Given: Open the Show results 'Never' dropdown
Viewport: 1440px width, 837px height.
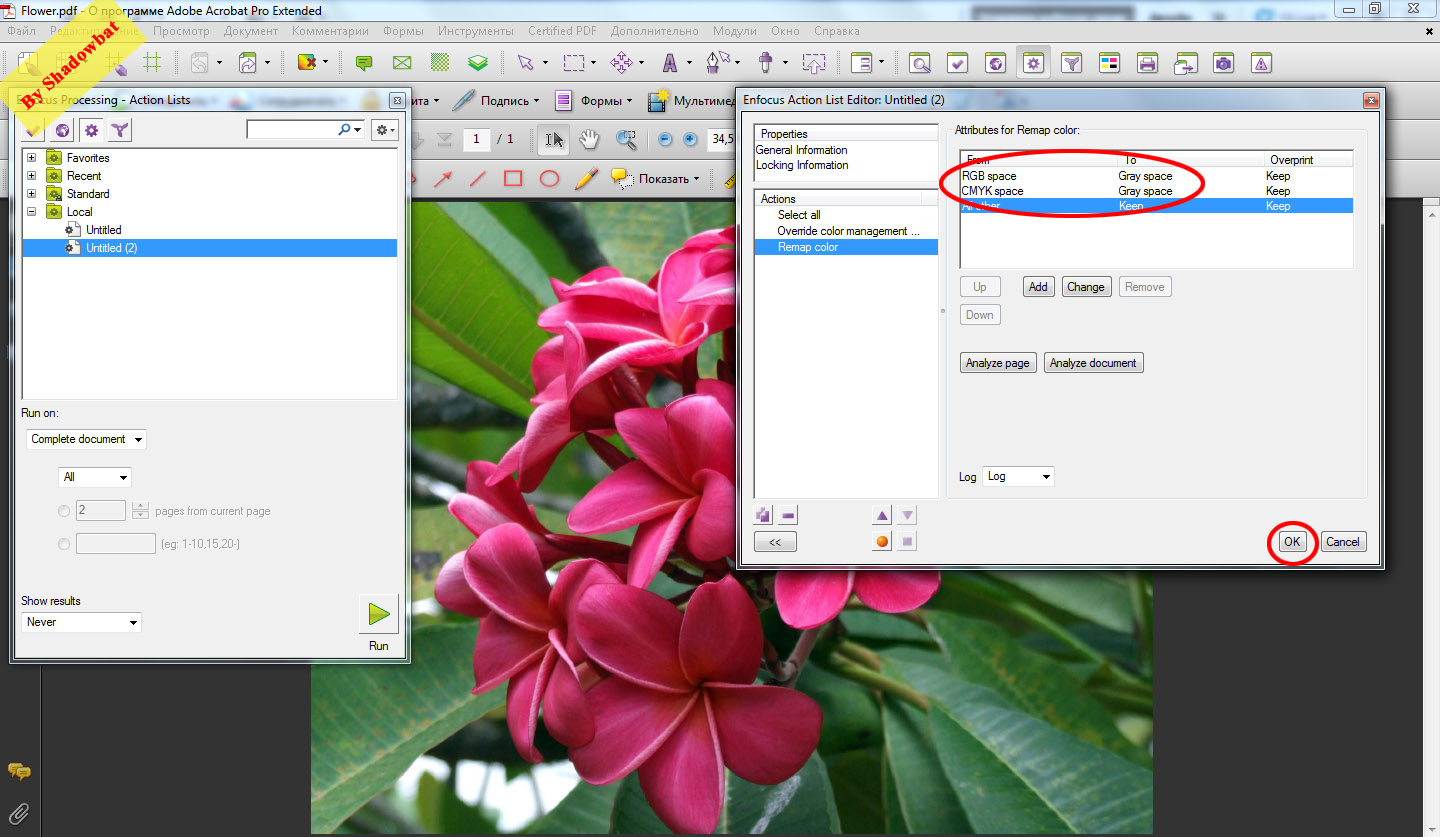Looking at the screenshot, I should (x=81, y=622).
